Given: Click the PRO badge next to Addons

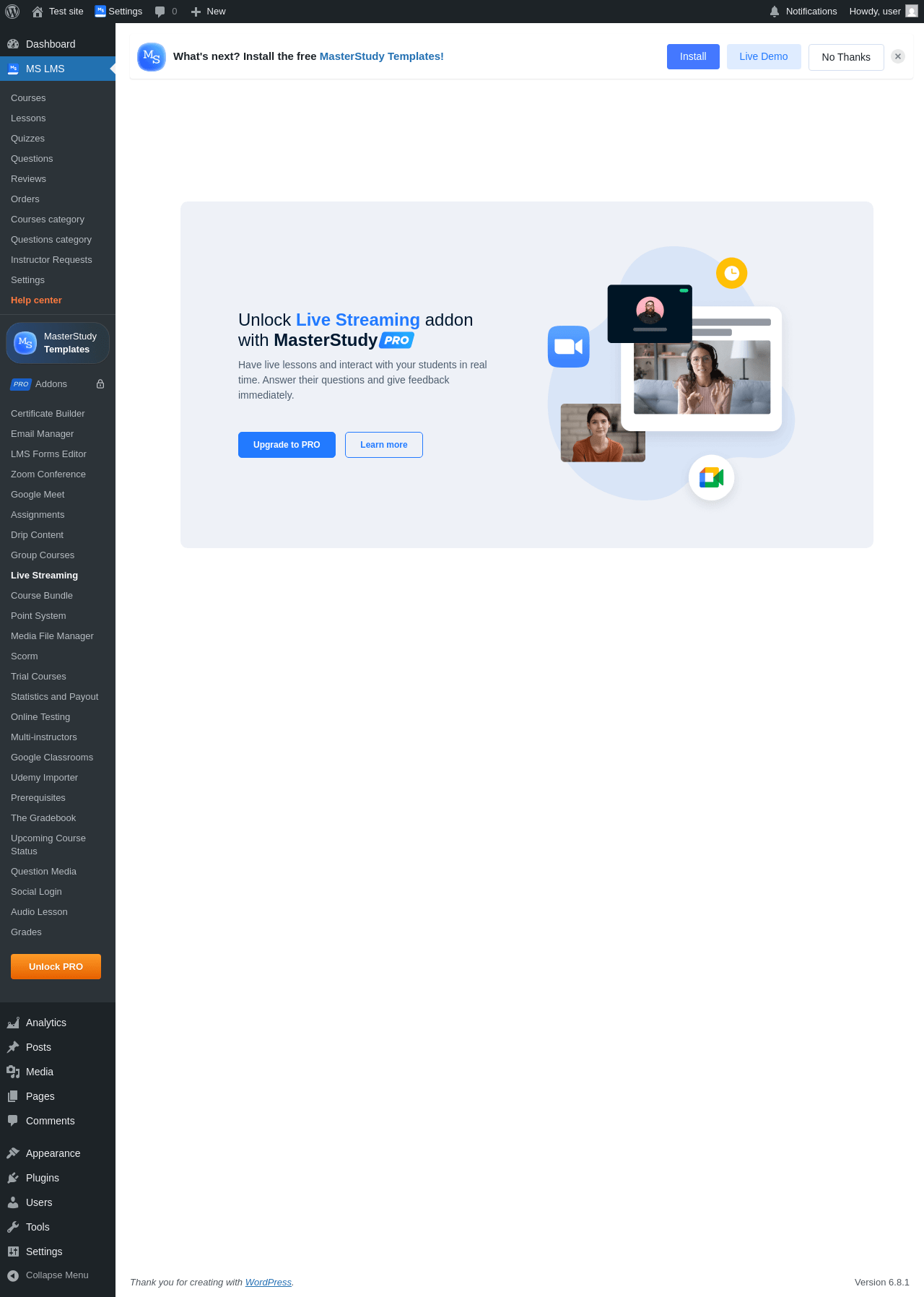Looking at the screenshot, I should (21, 384).
